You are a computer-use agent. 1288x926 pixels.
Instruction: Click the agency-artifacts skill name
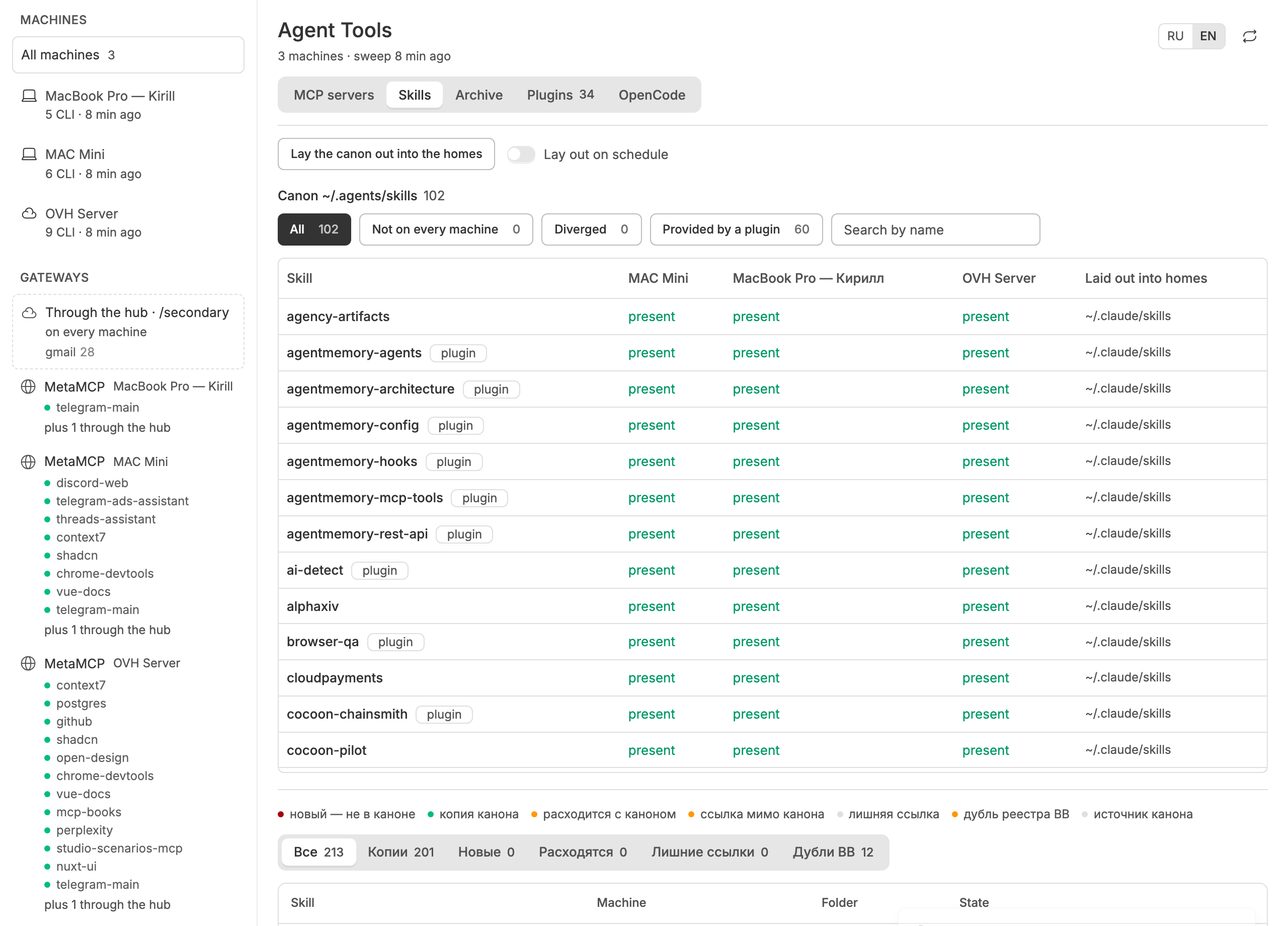338,317
